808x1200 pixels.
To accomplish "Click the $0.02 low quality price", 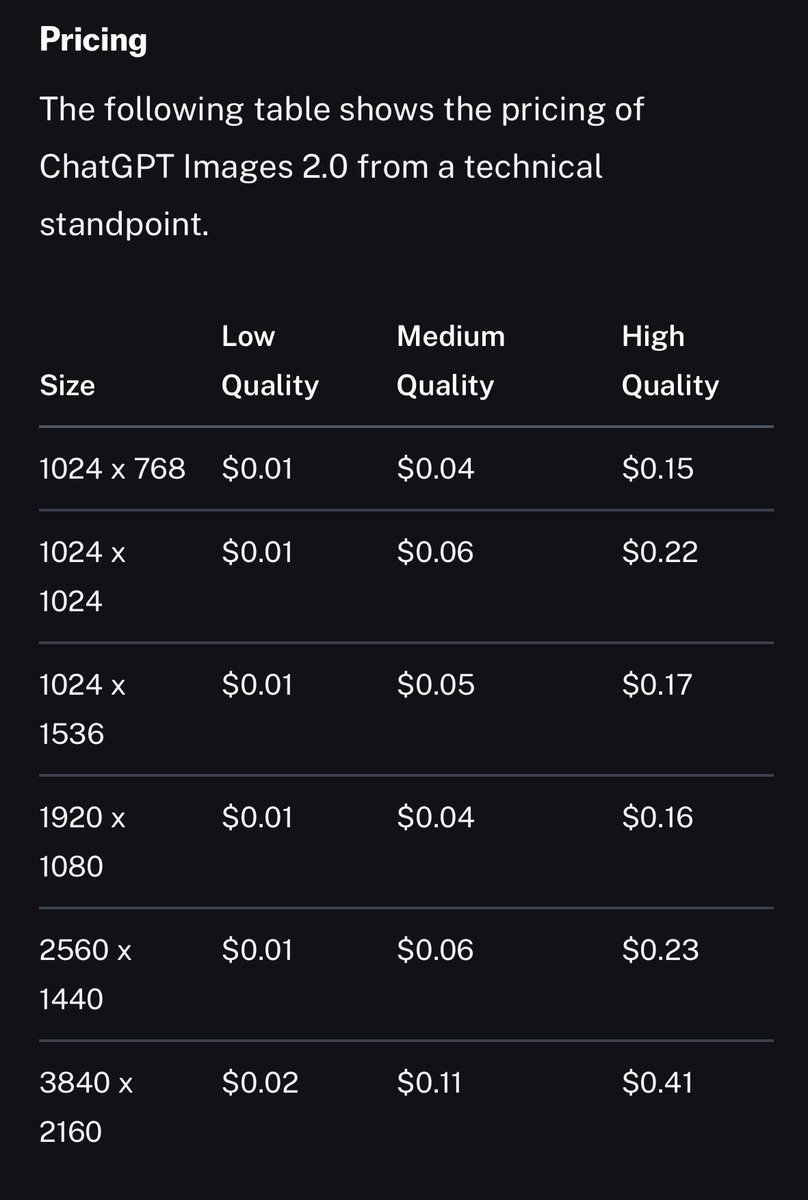I will click(260, 1083).
